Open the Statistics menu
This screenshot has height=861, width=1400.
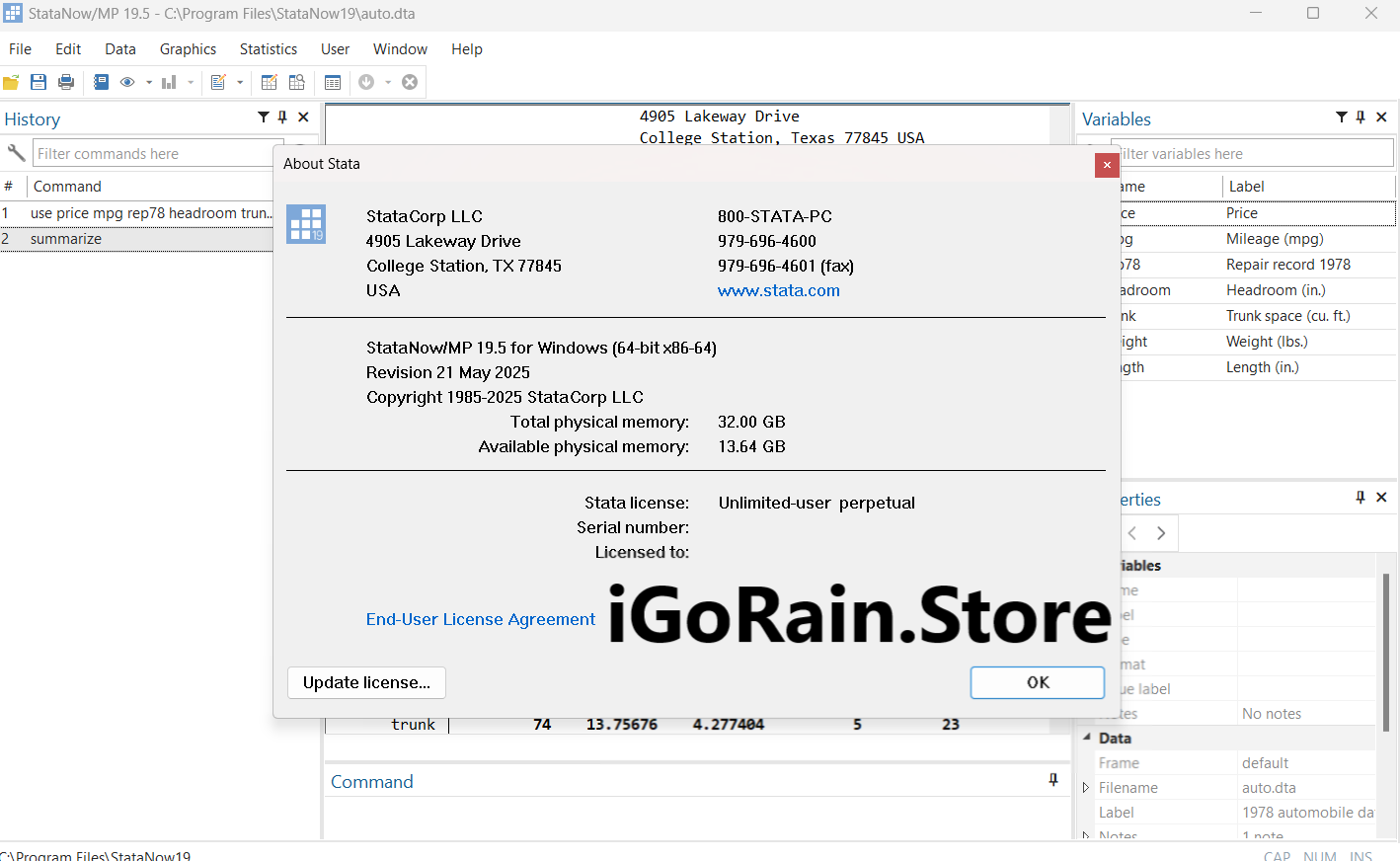pyautogui.click(x=268, y=49)
